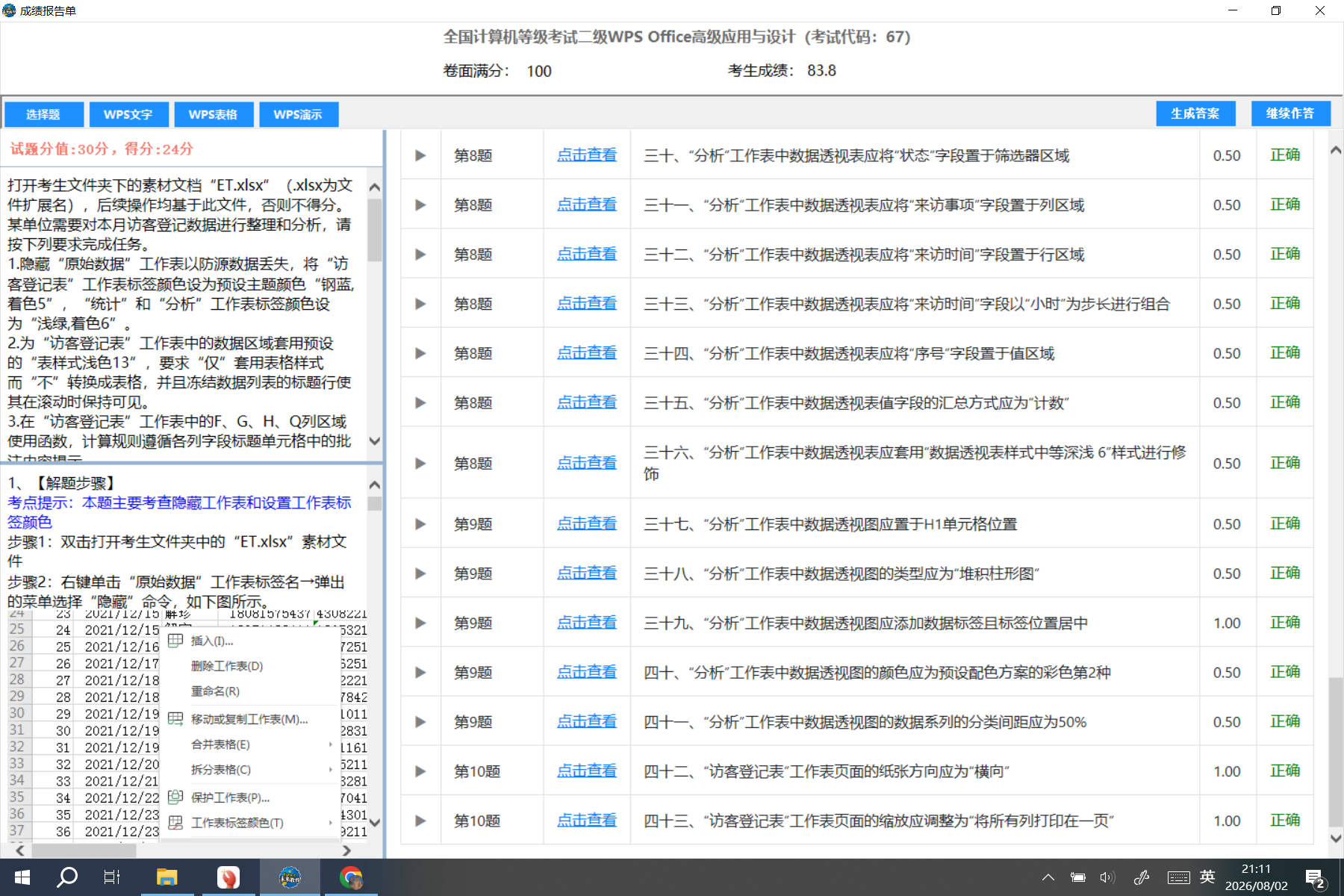Click the 0.50 score for item 三十六
Screen dimensions: 1344x896
pos(1227,463)
